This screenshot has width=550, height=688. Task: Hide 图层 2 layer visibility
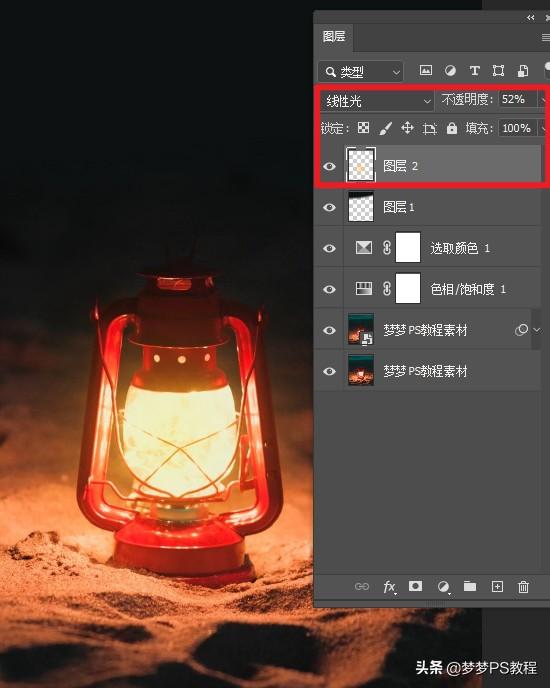click(329, 166)
